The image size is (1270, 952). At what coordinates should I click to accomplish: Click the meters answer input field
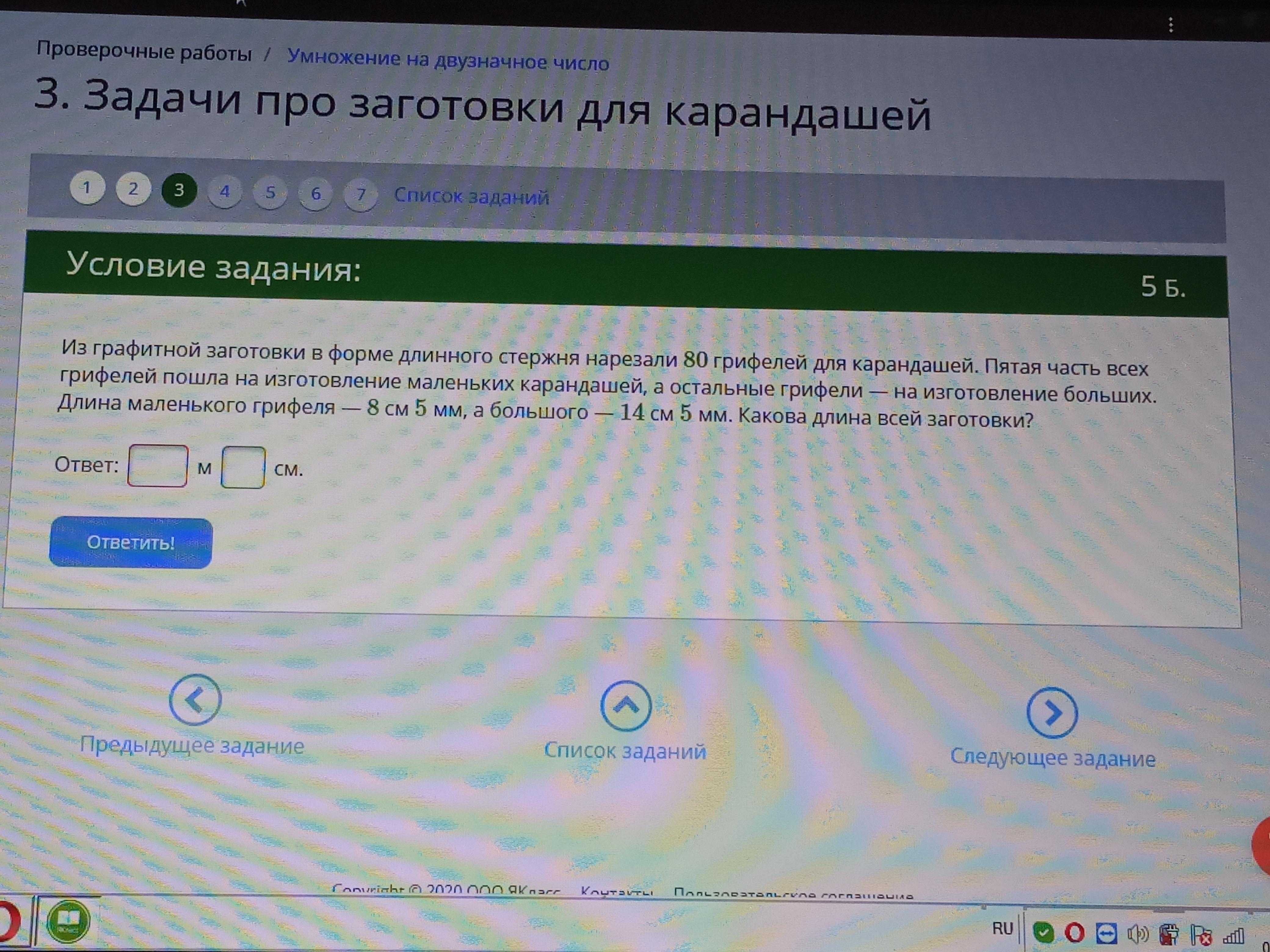(x=157, y=466)
